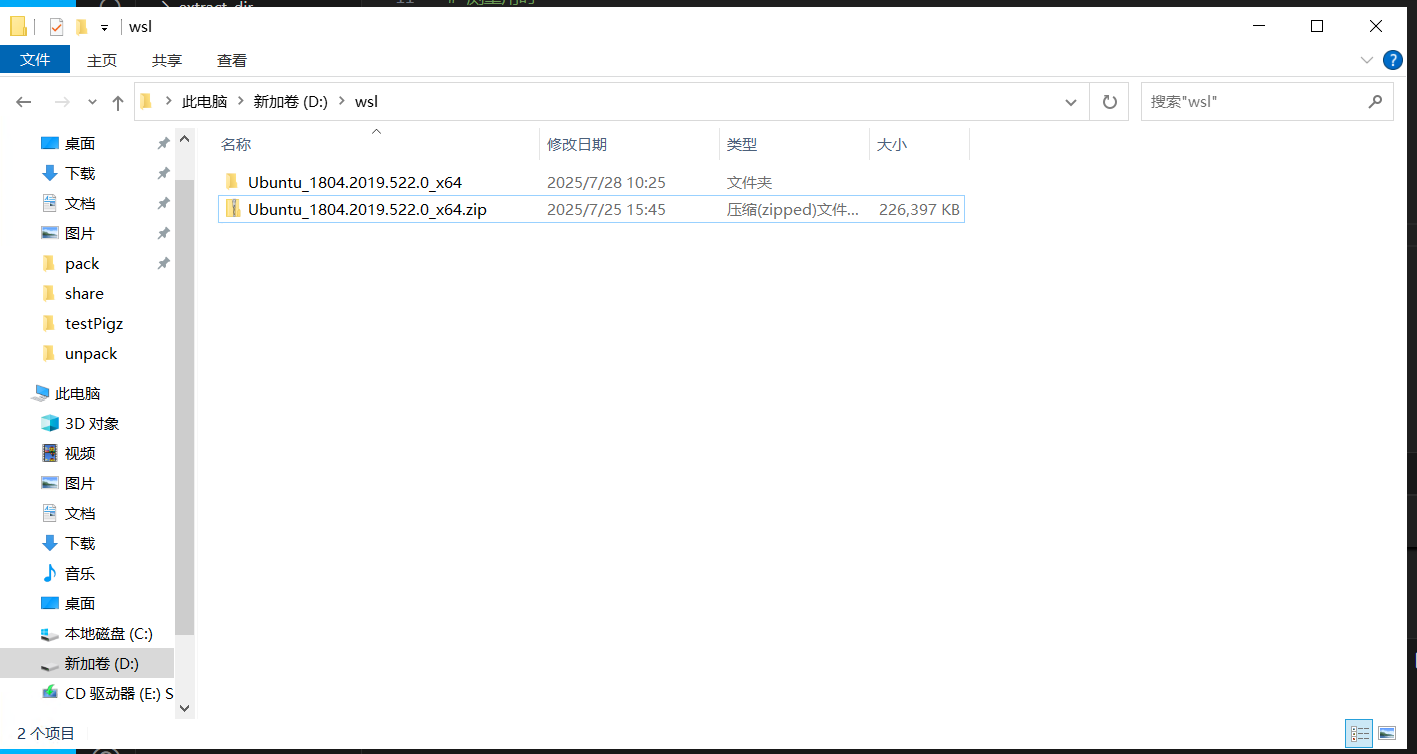
Task: Click the 音乐 note icon in sidebar
Action: click(50, 573)
